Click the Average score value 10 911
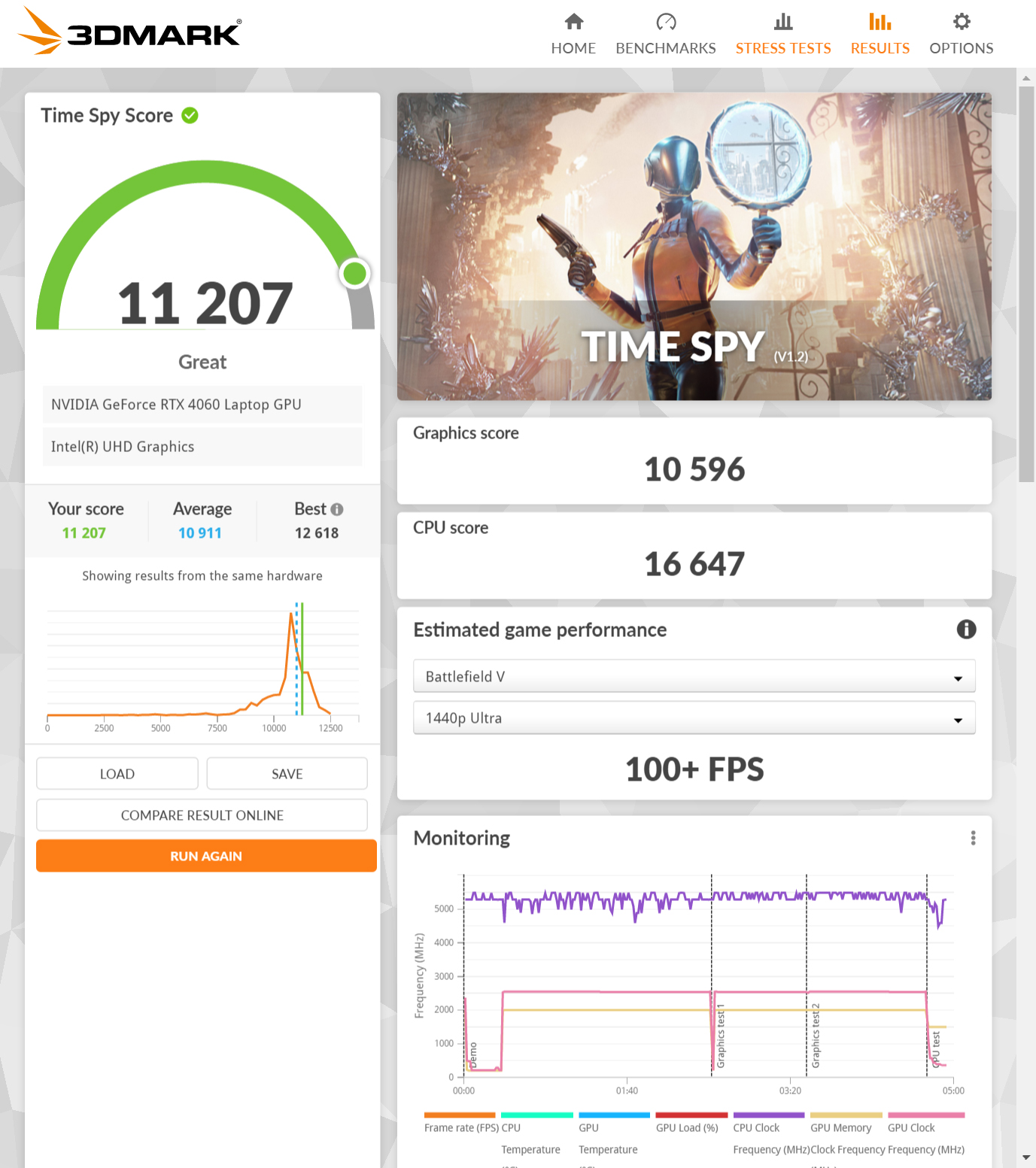The height and width of the screenshot is (1168, 1036). (x=200, y=533)
